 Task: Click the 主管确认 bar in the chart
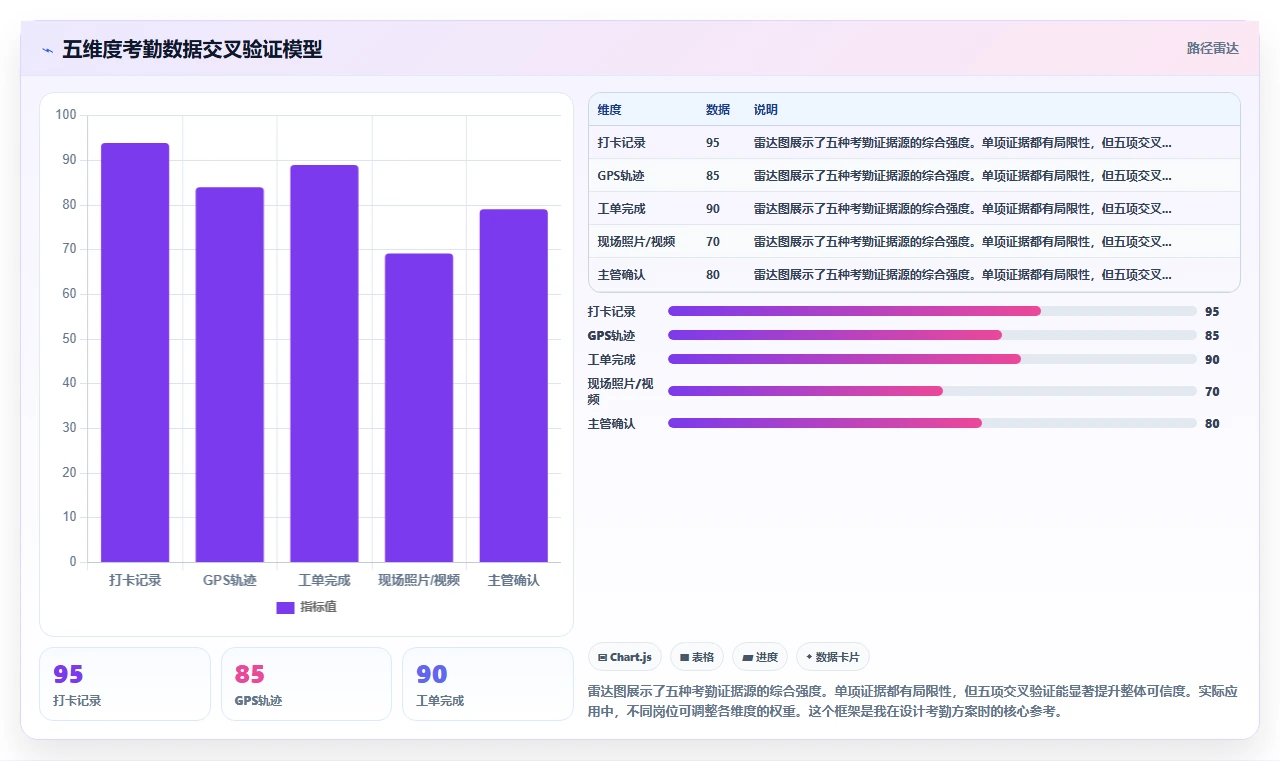pyautogui.click(x=513, y=385)
